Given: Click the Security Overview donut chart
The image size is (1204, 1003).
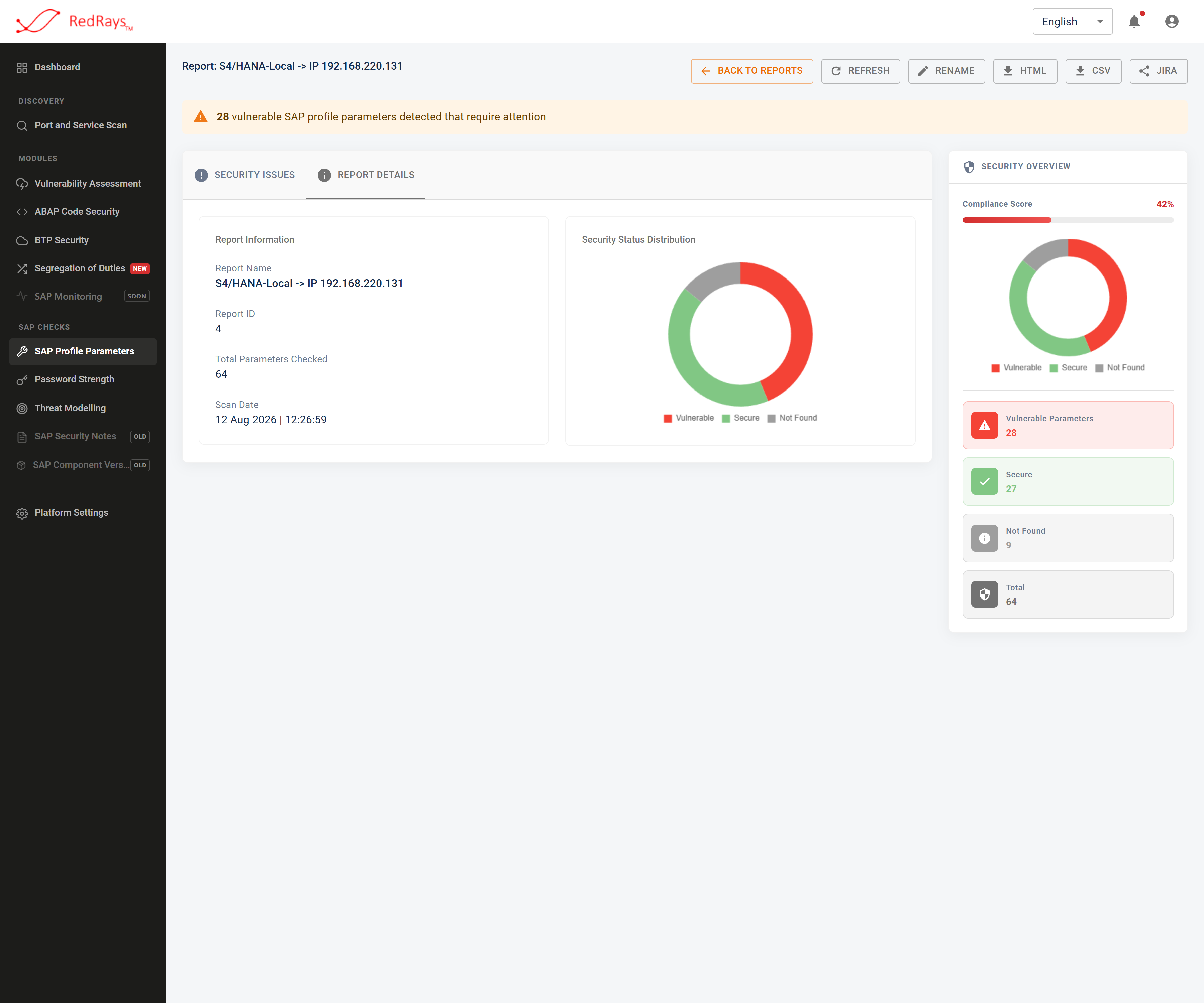Looking at the screenshot, I should [x=1068, y=298].
